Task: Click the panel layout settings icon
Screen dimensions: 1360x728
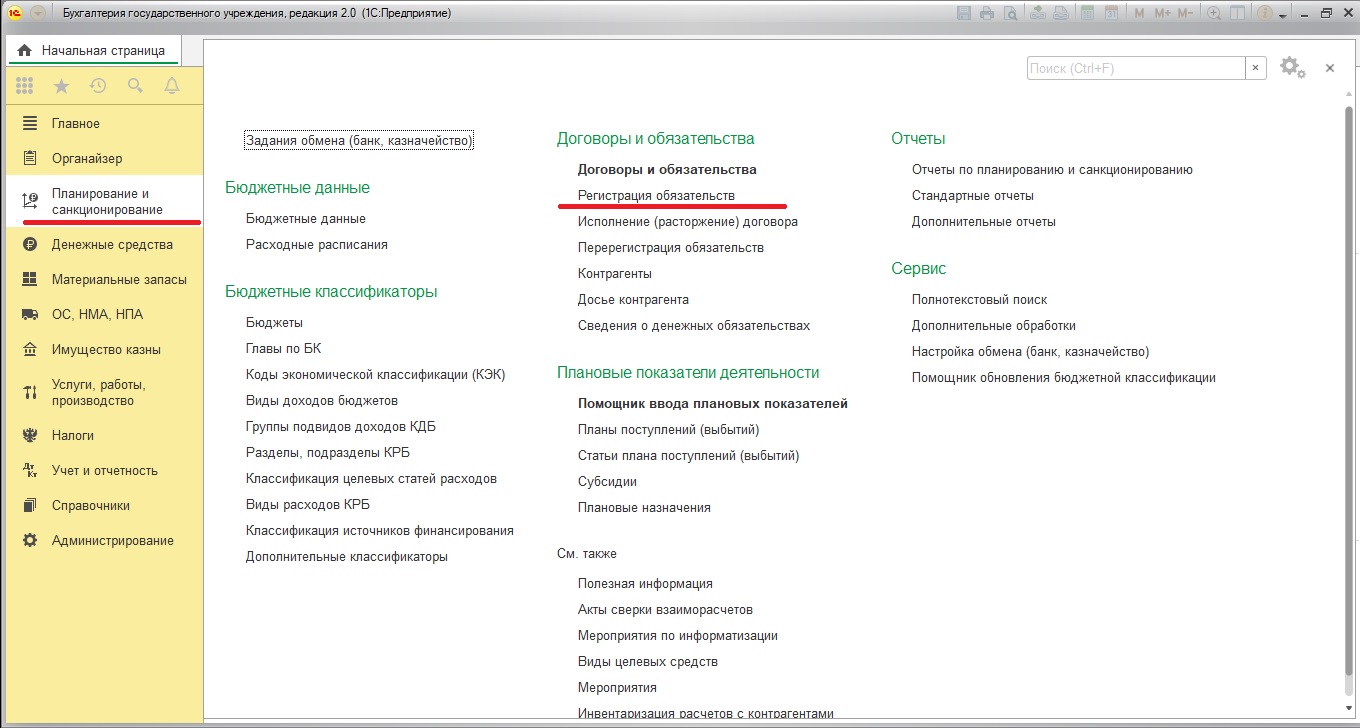Action: [x=1237, y=13]
